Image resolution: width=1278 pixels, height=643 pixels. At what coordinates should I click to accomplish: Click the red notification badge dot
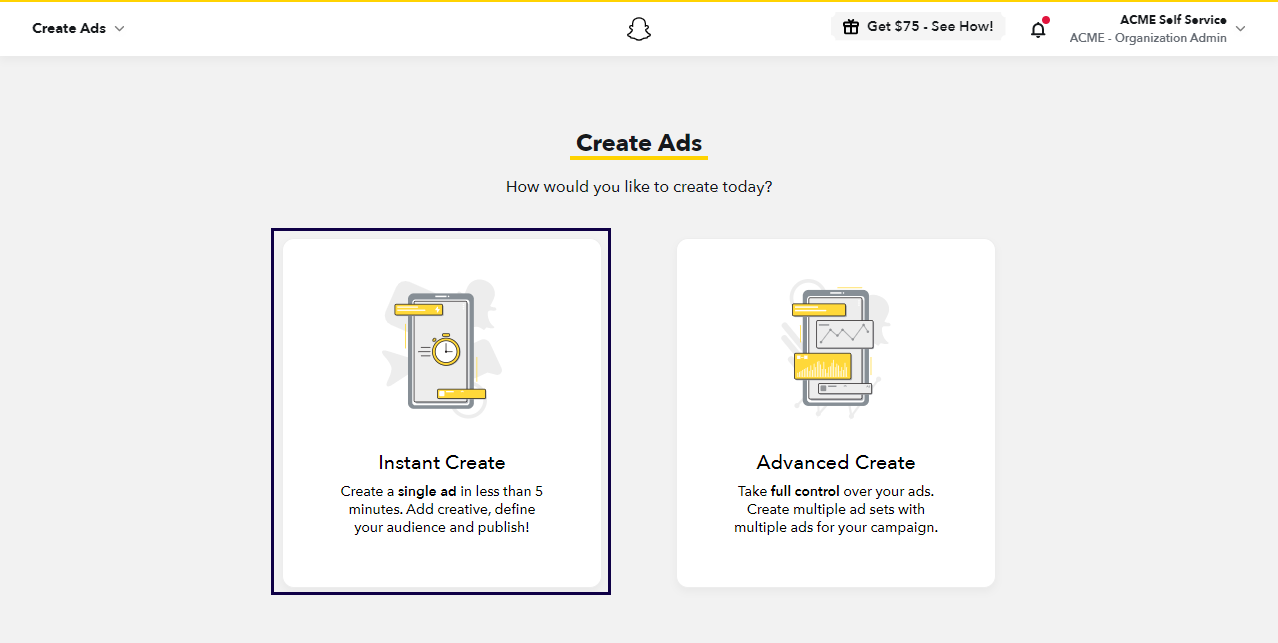pos(1045,20)
